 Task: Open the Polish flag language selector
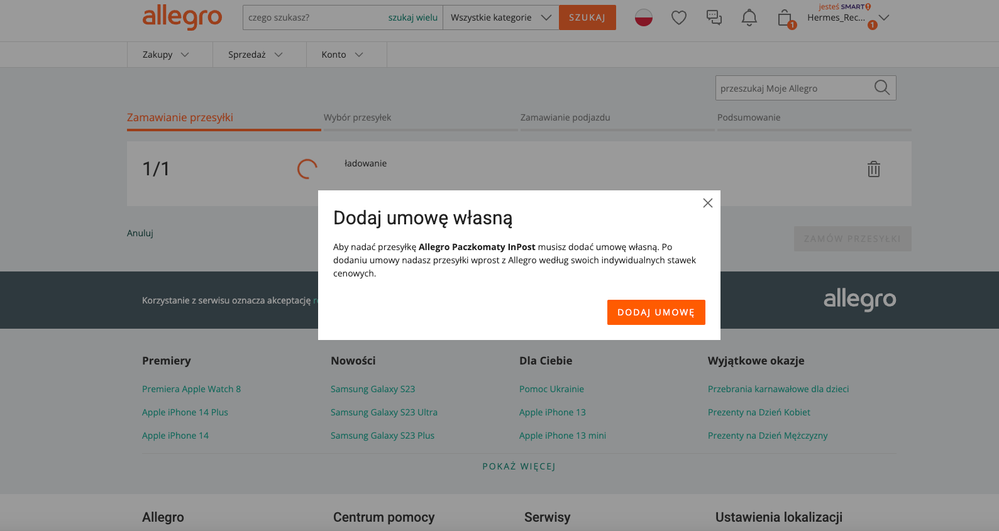(x=643, y=18)
